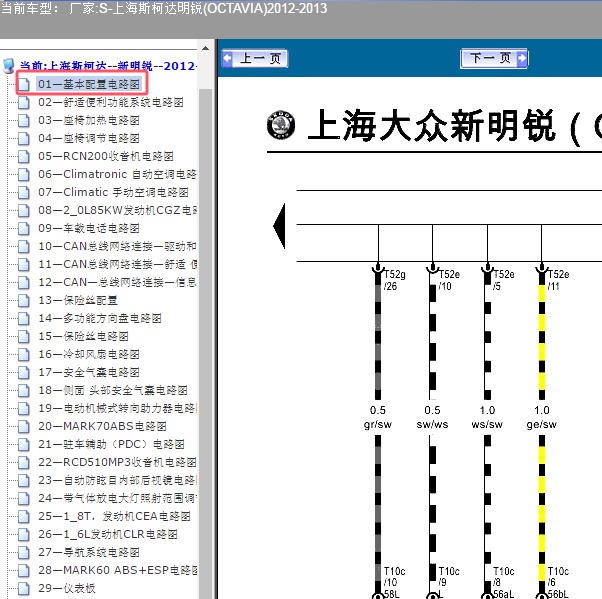
Task: Open 14—多功能方向盘电路图
Action: (100, 318)
